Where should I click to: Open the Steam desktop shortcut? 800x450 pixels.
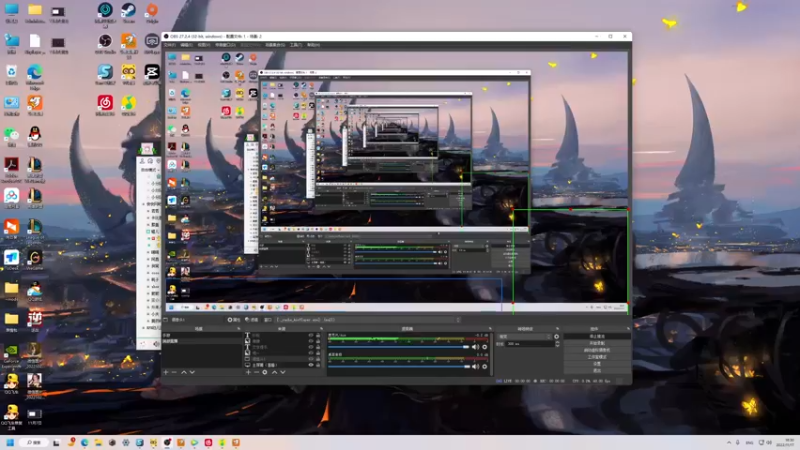click(x=128, y=10)
